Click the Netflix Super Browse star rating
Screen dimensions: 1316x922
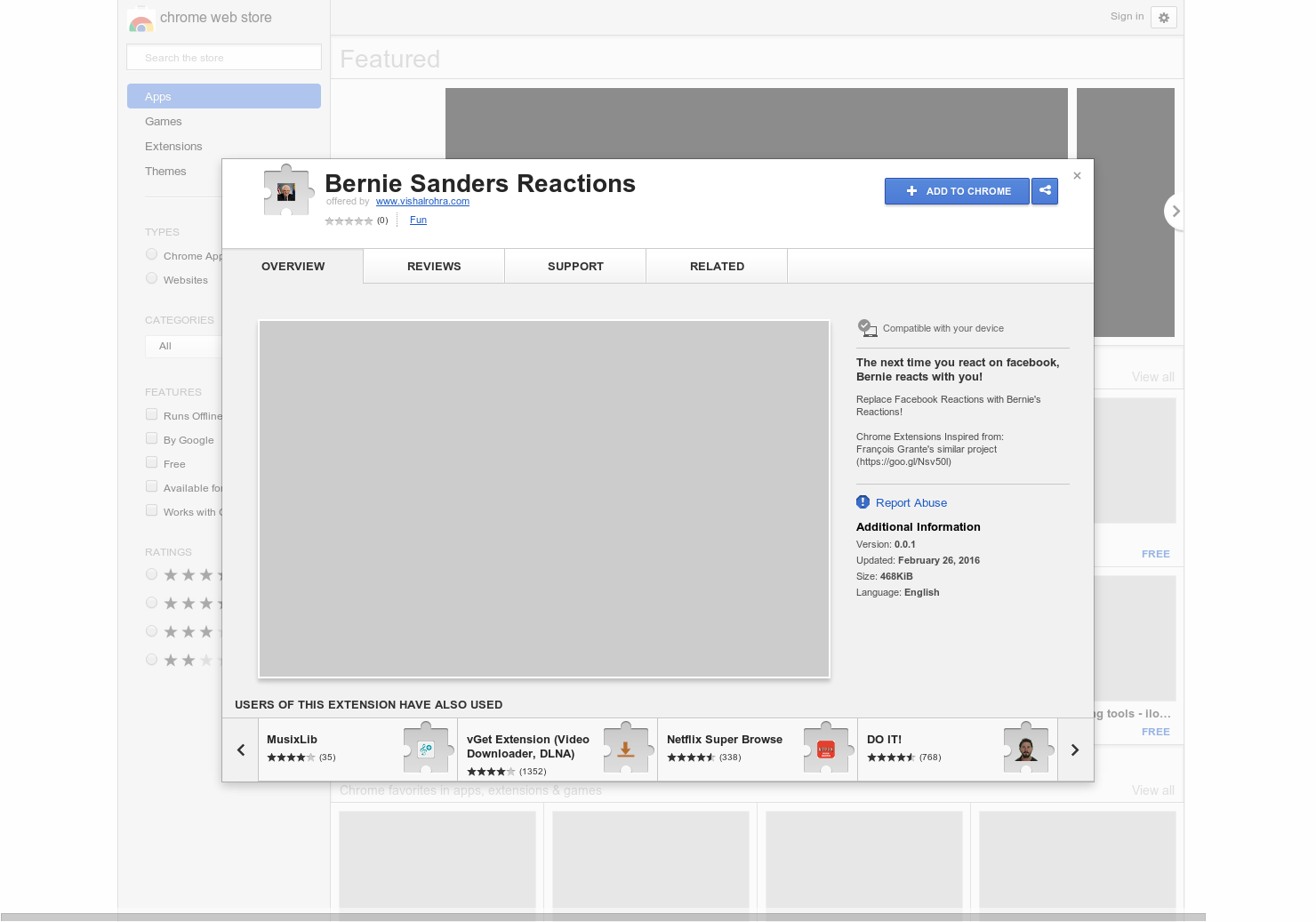pyautogui.click(x=691, y=758)
